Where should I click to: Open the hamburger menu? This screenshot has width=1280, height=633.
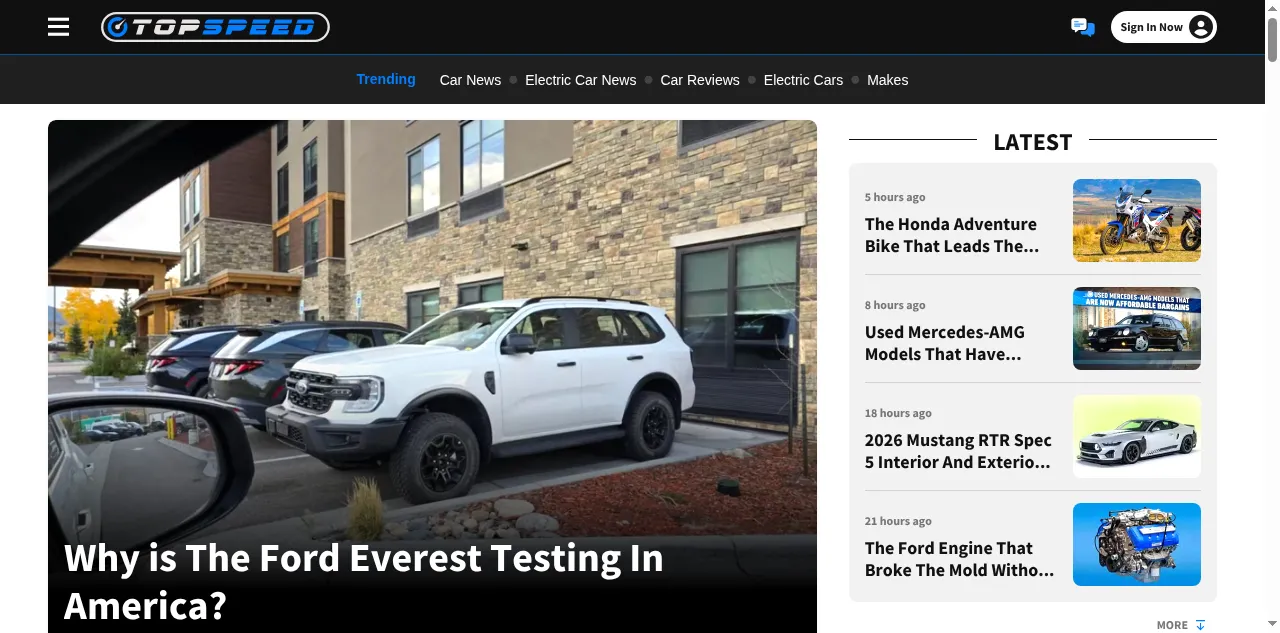[x=59, y=27]
